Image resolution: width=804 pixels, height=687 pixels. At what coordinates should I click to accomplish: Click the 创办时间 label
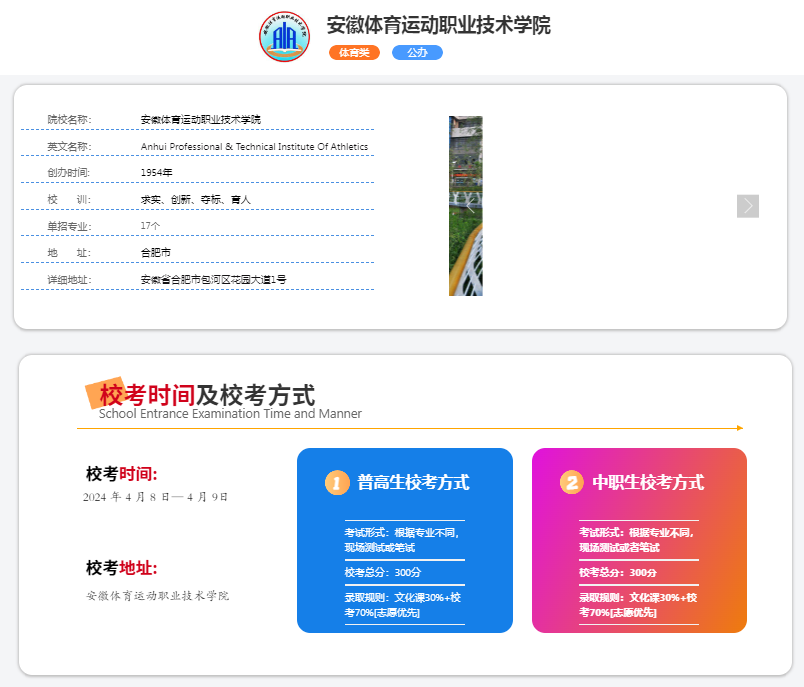point(69,173)
